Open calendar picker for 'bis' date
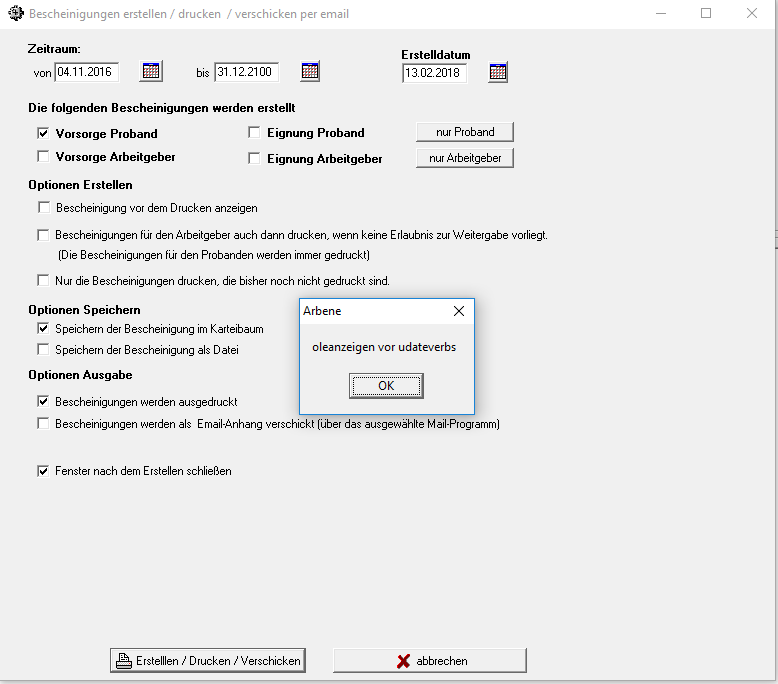The width and height of the screenshot is (778, 684). coord(310,71)
